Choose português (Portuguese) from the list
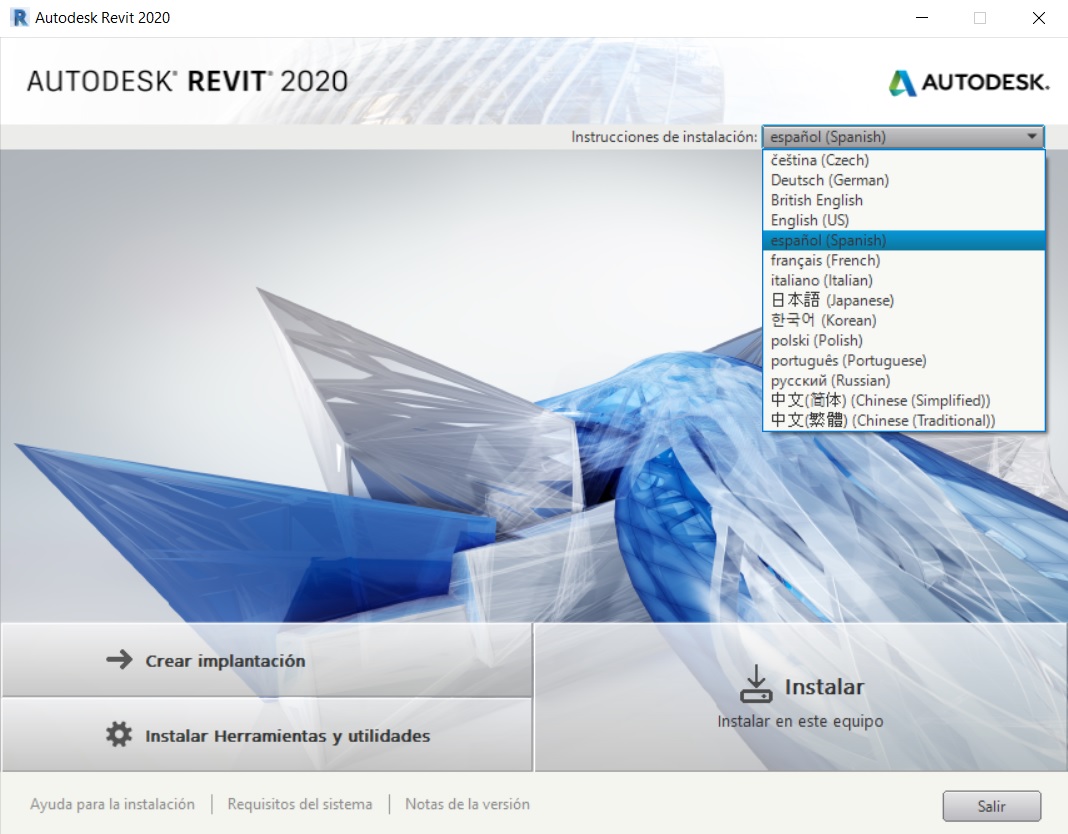The height and width of the screenshot is (834, 1068). 903,360
